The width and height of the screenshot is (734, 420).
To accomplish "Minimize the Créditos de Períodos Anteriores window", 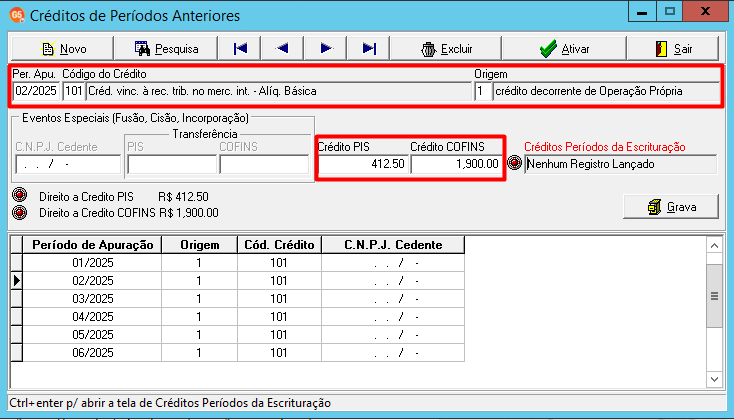I will coord(642,12).
